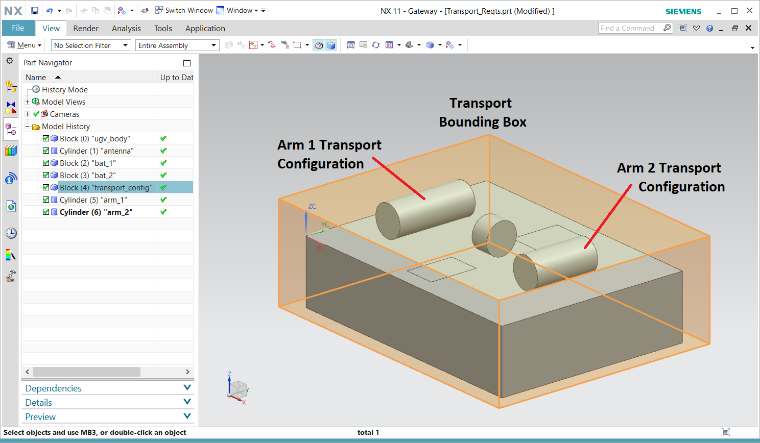Click the Save icon in quick access toolbar
Viewport: 760px width, 443px height.
tap(34, 10)
